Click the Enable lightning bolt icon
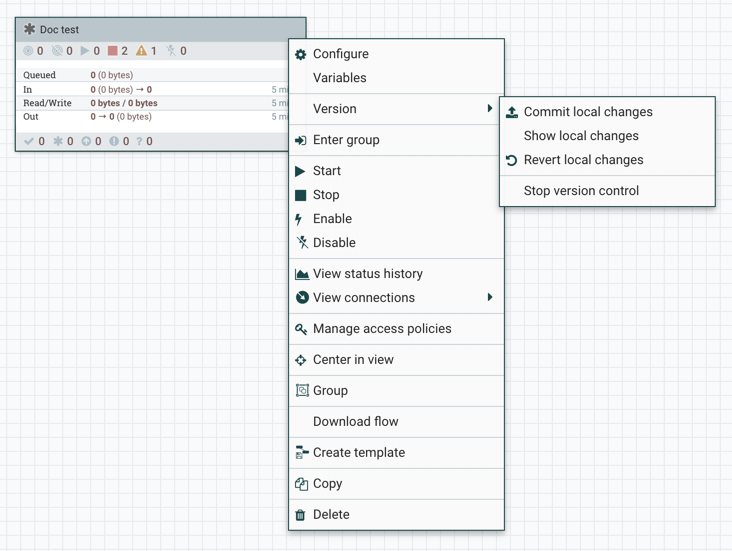The width and height of the screenshot is (732, 551). (299, 219)
